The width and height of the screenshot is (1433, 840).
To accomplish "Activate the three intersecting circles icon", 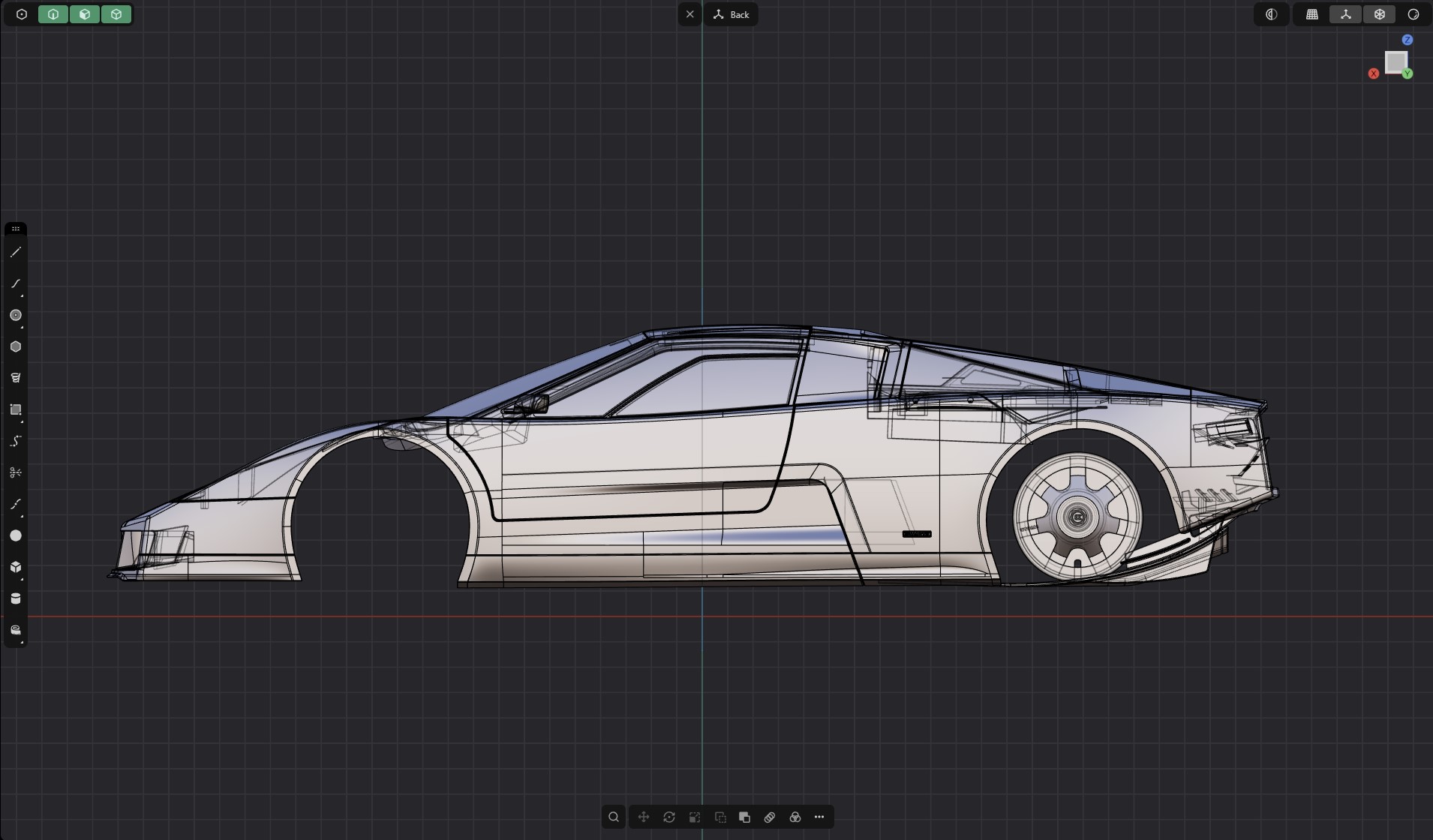I will click(x=795, y=817).
